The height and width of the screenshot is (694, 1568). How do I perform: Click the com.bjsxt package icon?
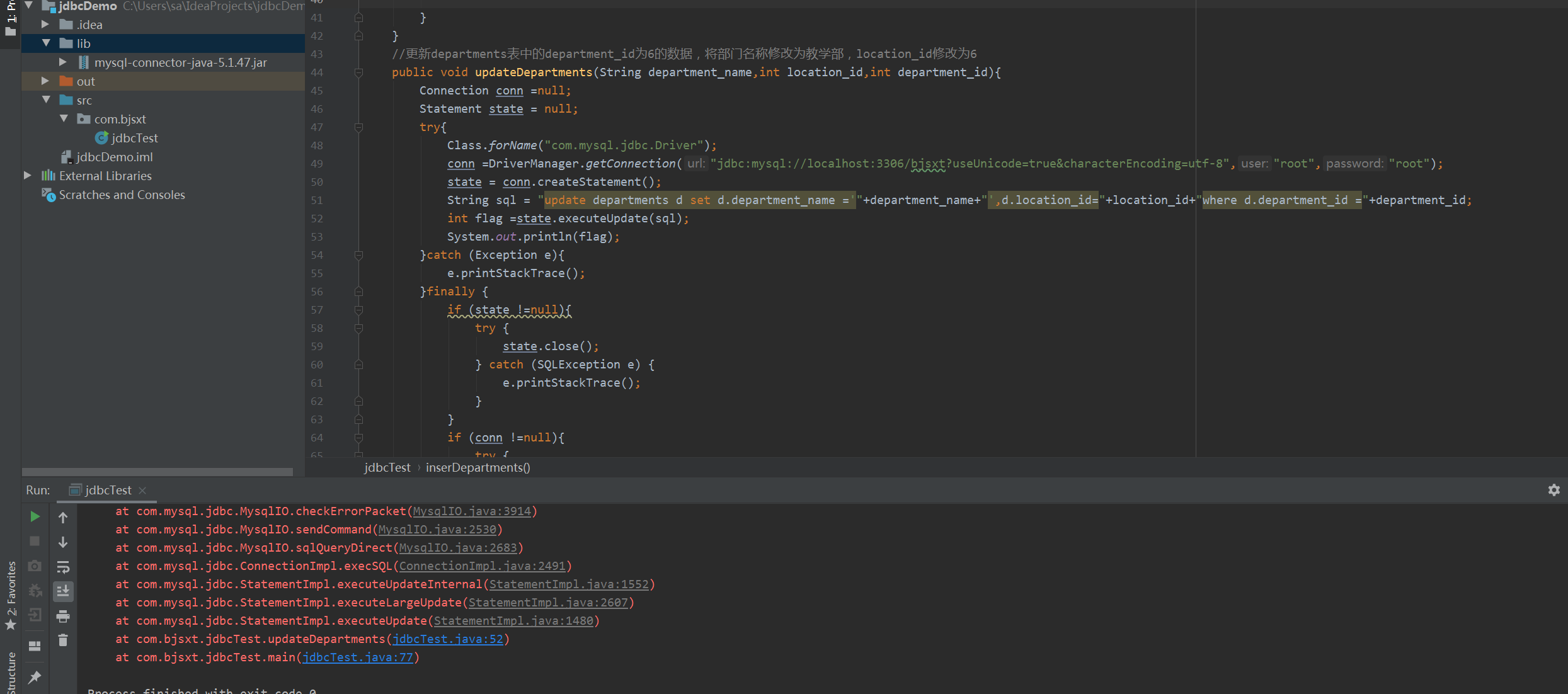click(x=83, y=118)
